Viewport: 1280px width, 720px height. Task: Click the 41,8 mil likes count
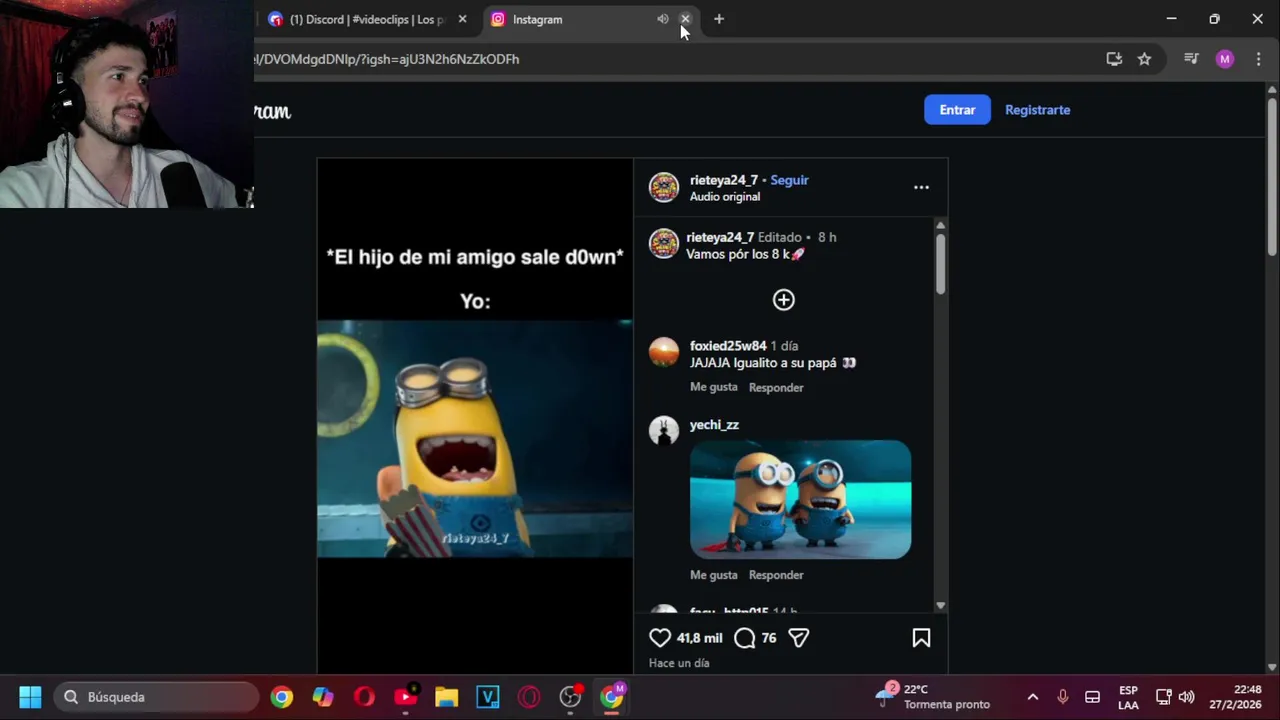[x=699, y=638]
